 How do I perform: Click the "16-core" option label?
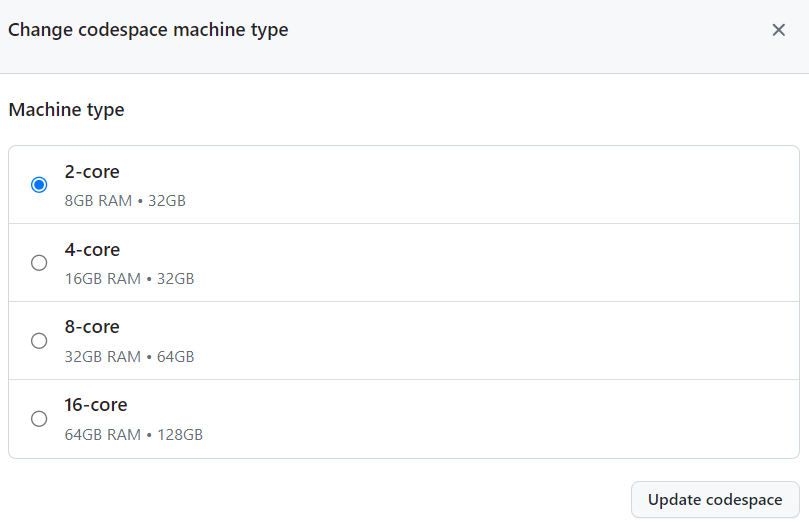tap(96, 405)
